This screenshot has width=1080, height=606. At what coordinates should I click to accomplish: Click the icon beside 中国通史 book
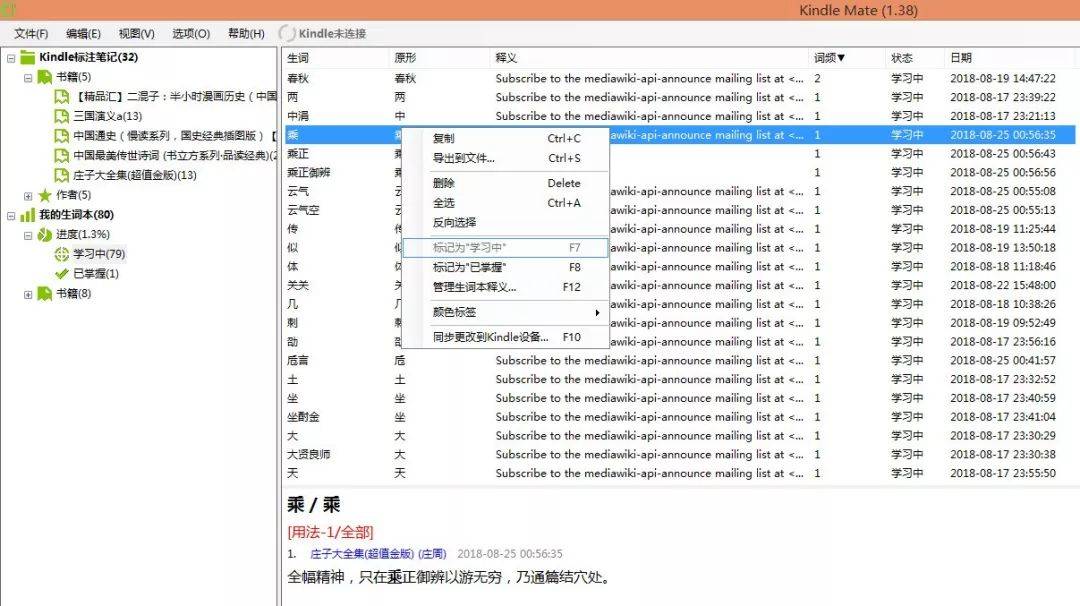click(x=62, y=136)
